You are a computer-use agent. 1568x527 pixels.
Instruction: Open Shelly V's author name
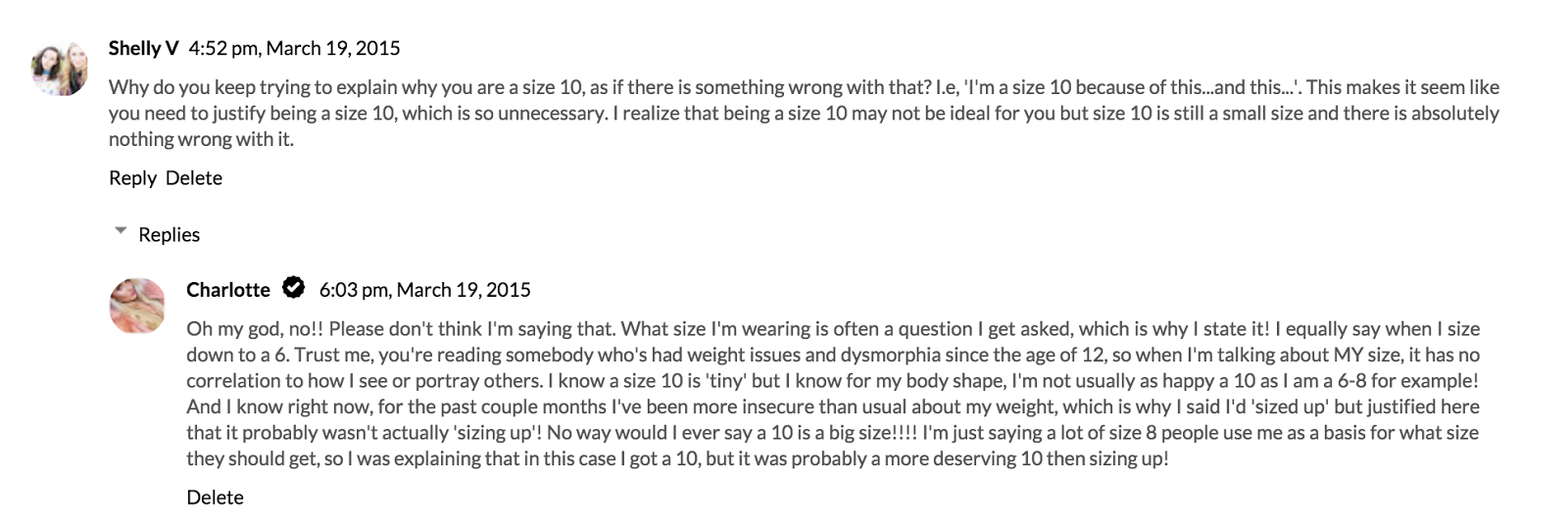click(x=143, y=48)
